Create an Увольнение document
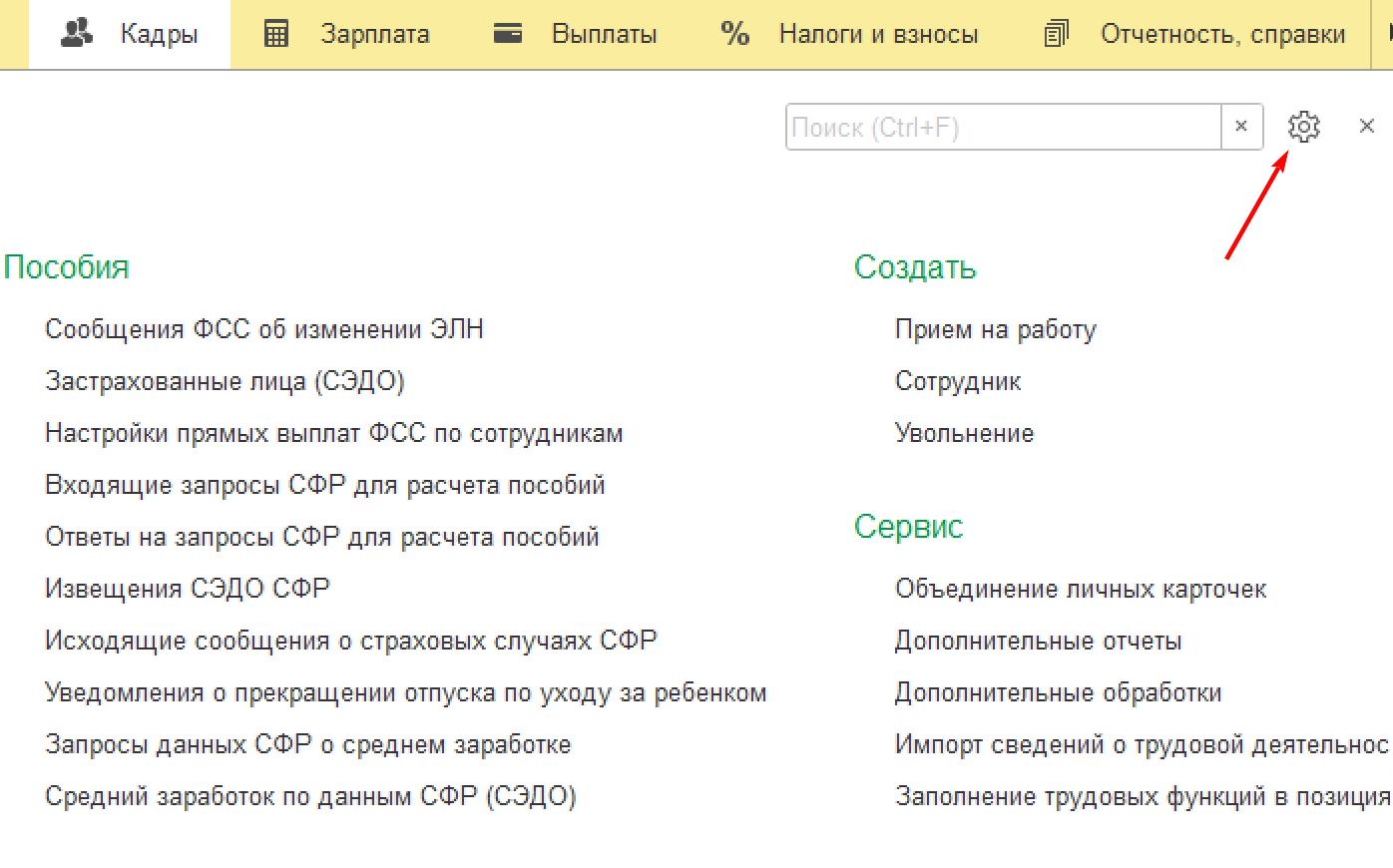This screenshot has height=868, width=1393. pos(965,433)
